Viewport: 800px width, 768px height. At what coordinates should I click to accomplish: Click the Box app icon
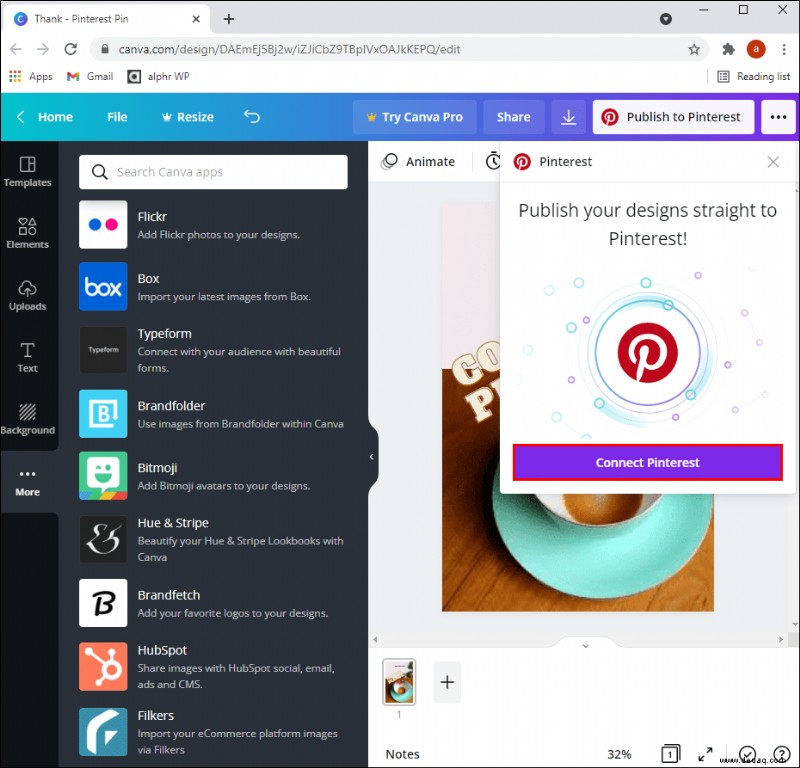pos(103,286)
